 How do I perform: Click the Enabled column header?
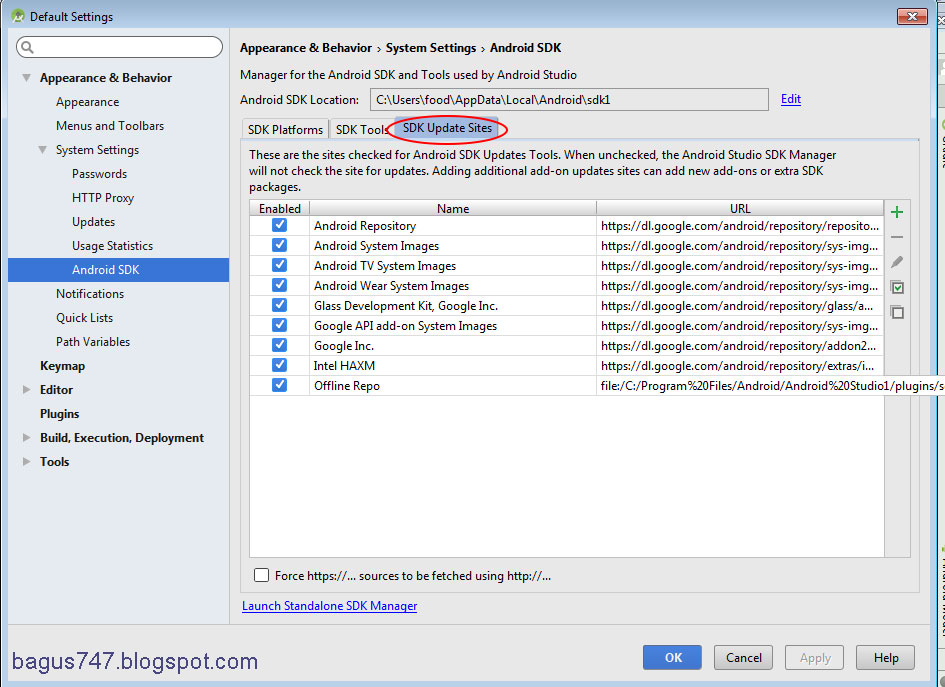click(280, 209)
